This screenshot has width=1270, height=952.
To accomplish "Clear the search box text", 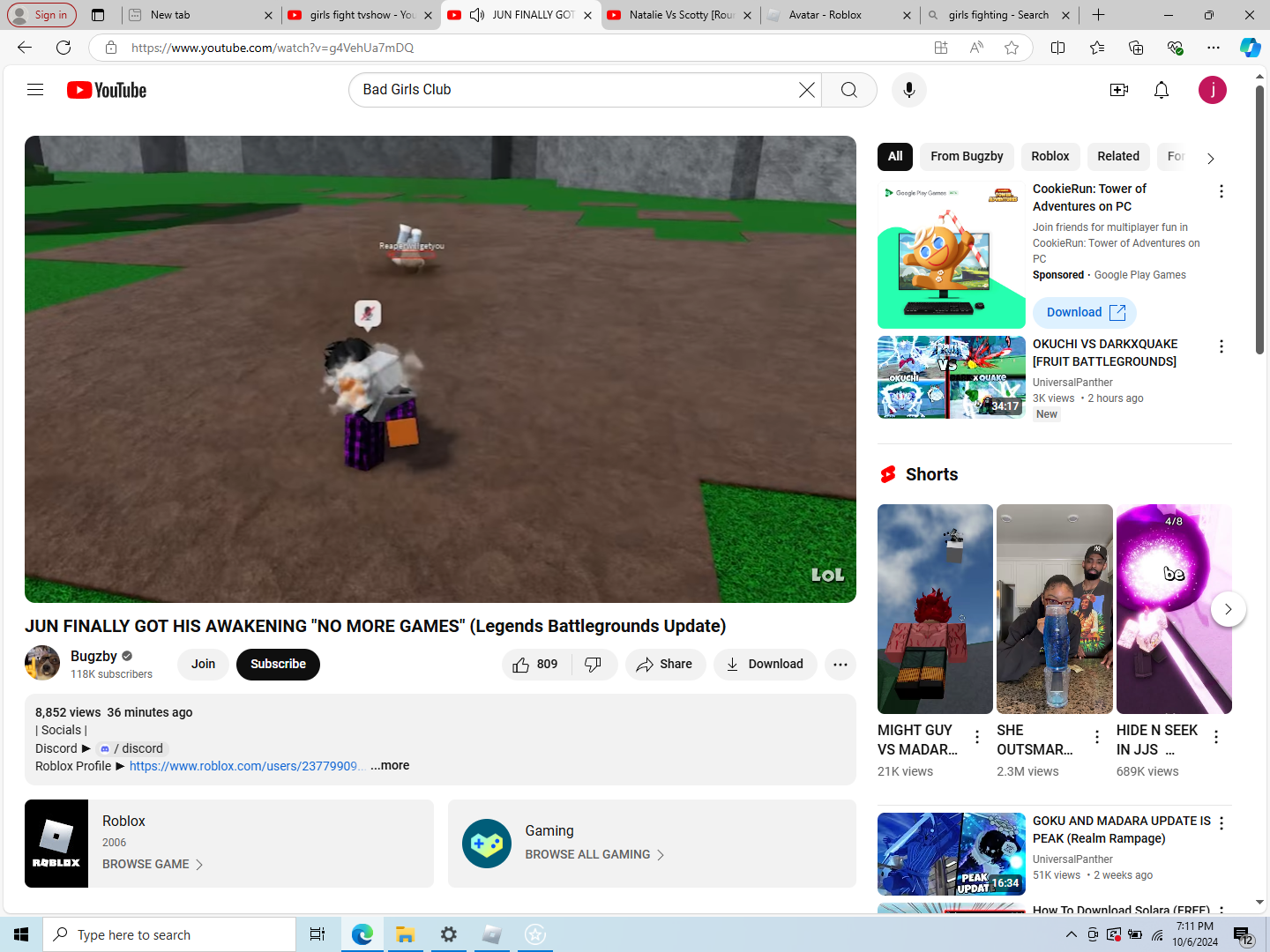I will (x=806, y=90).
